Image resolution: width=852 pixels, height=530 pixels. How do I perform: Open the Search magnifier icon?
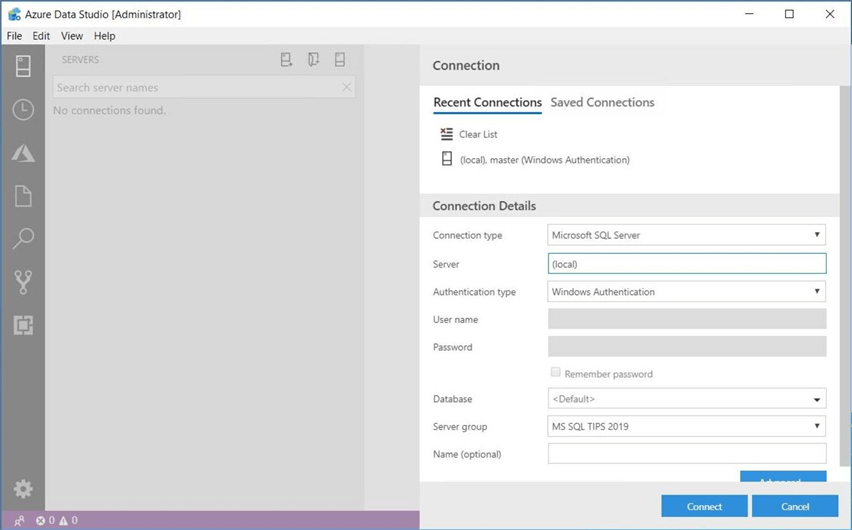pos(23,239)
